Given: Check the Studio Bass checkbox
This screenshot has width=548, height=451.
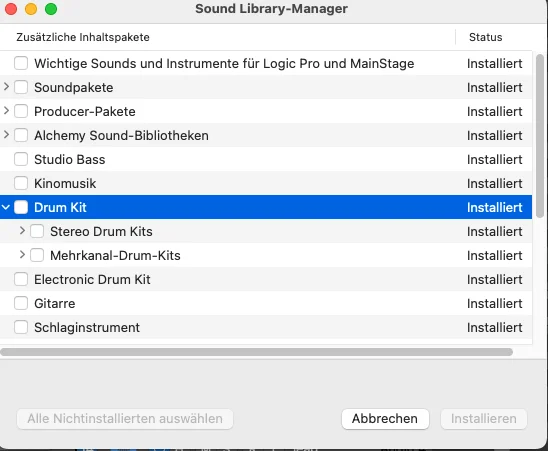Looking at the screenshot, I should 21,159.
